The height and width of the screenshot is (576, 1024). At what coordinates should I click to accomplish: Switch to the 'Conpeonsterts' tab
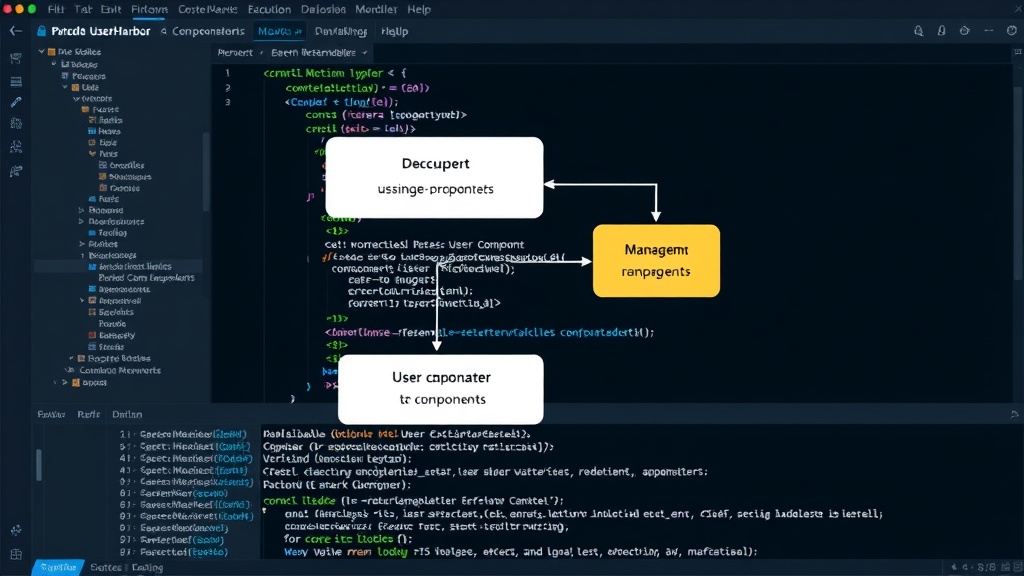(x=208, y=31)
